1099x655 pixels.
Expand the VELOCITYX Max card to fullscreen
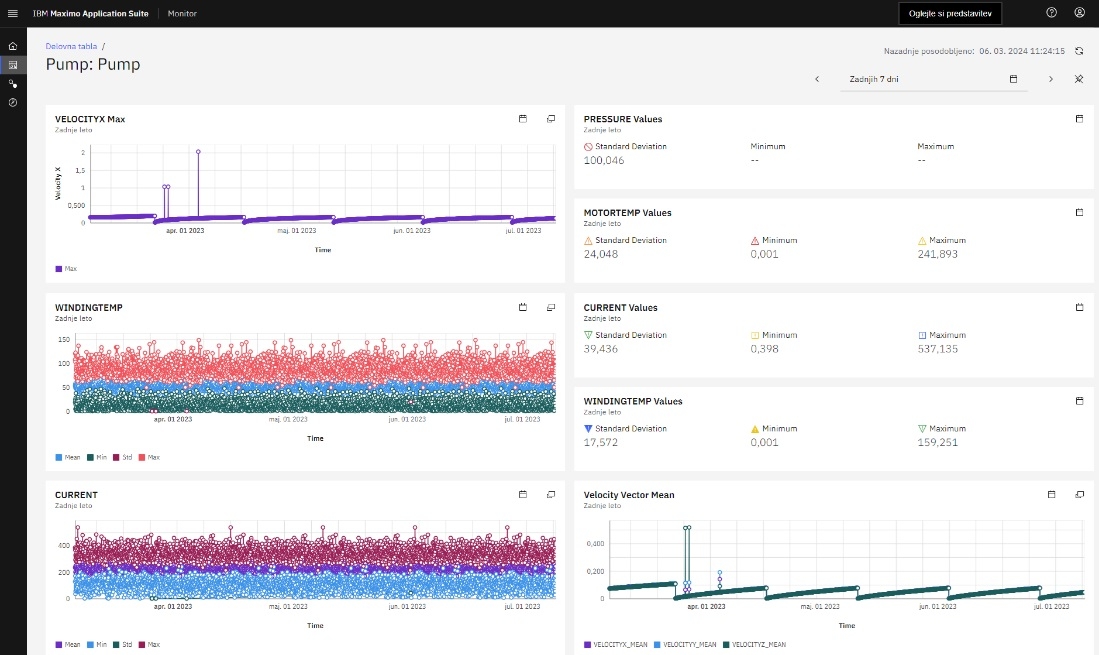551,119
